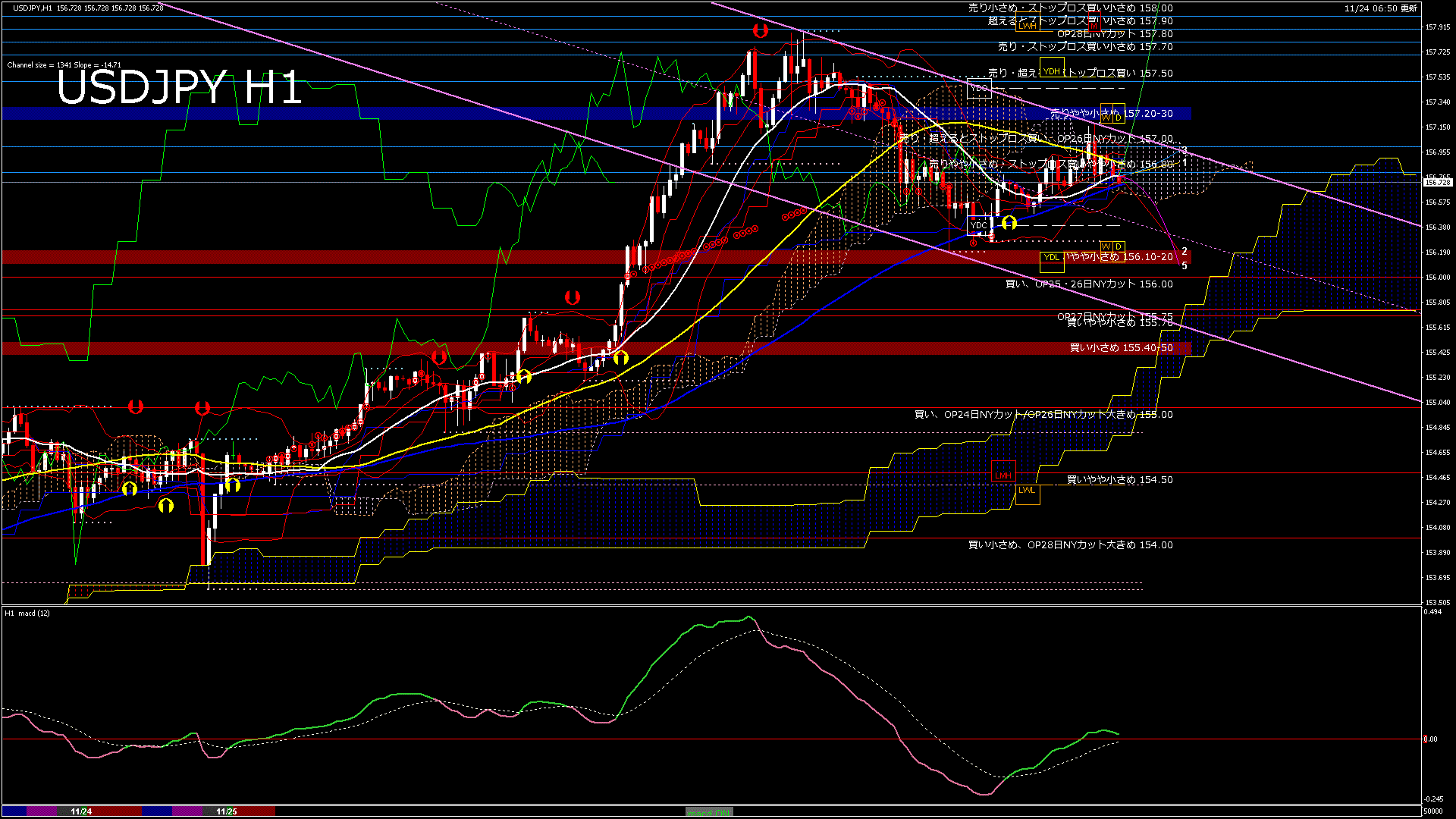The width and height of the screenshot is (1456, 819).
Task: Toggle the macd ON button
Action: point(709,812)
